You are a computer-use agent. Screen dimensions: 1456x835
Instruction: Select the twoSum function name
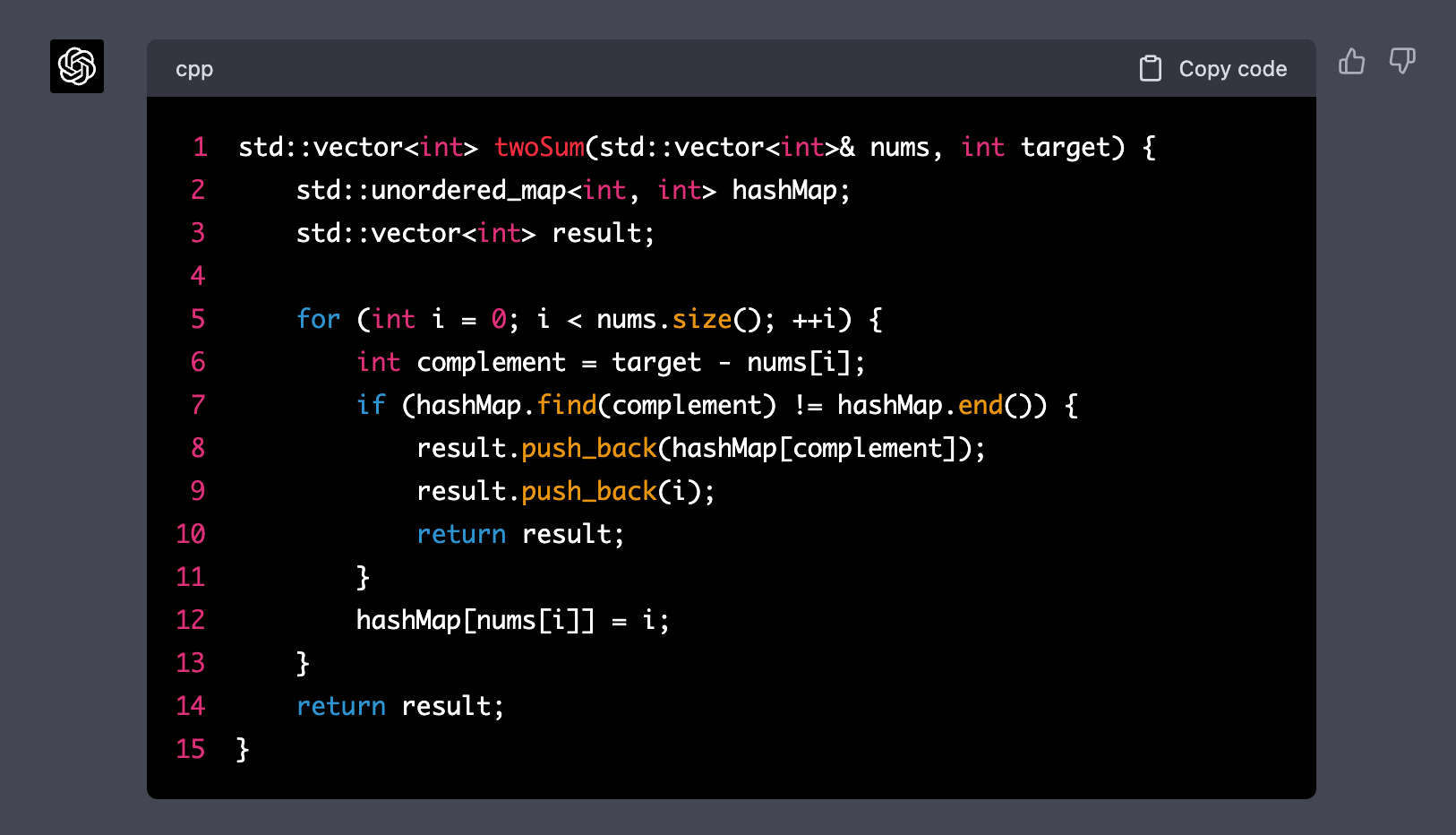pyautogui.click(x=540, y=147)
